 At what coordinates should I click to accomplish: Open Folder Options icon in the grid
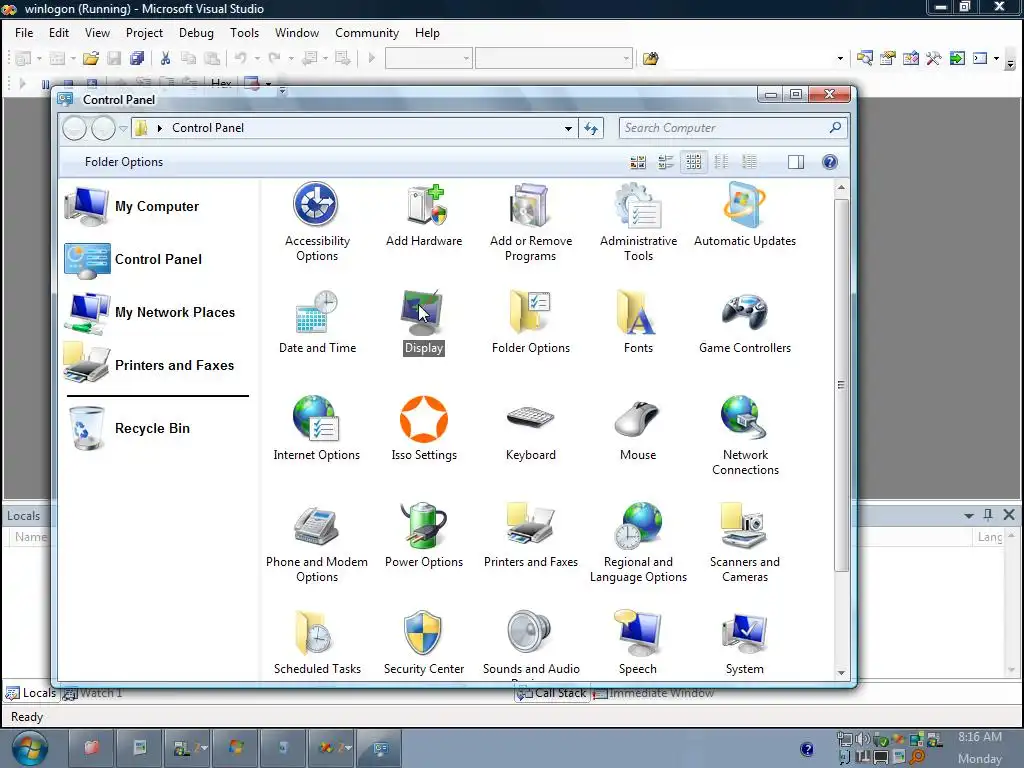coord(530,322)
